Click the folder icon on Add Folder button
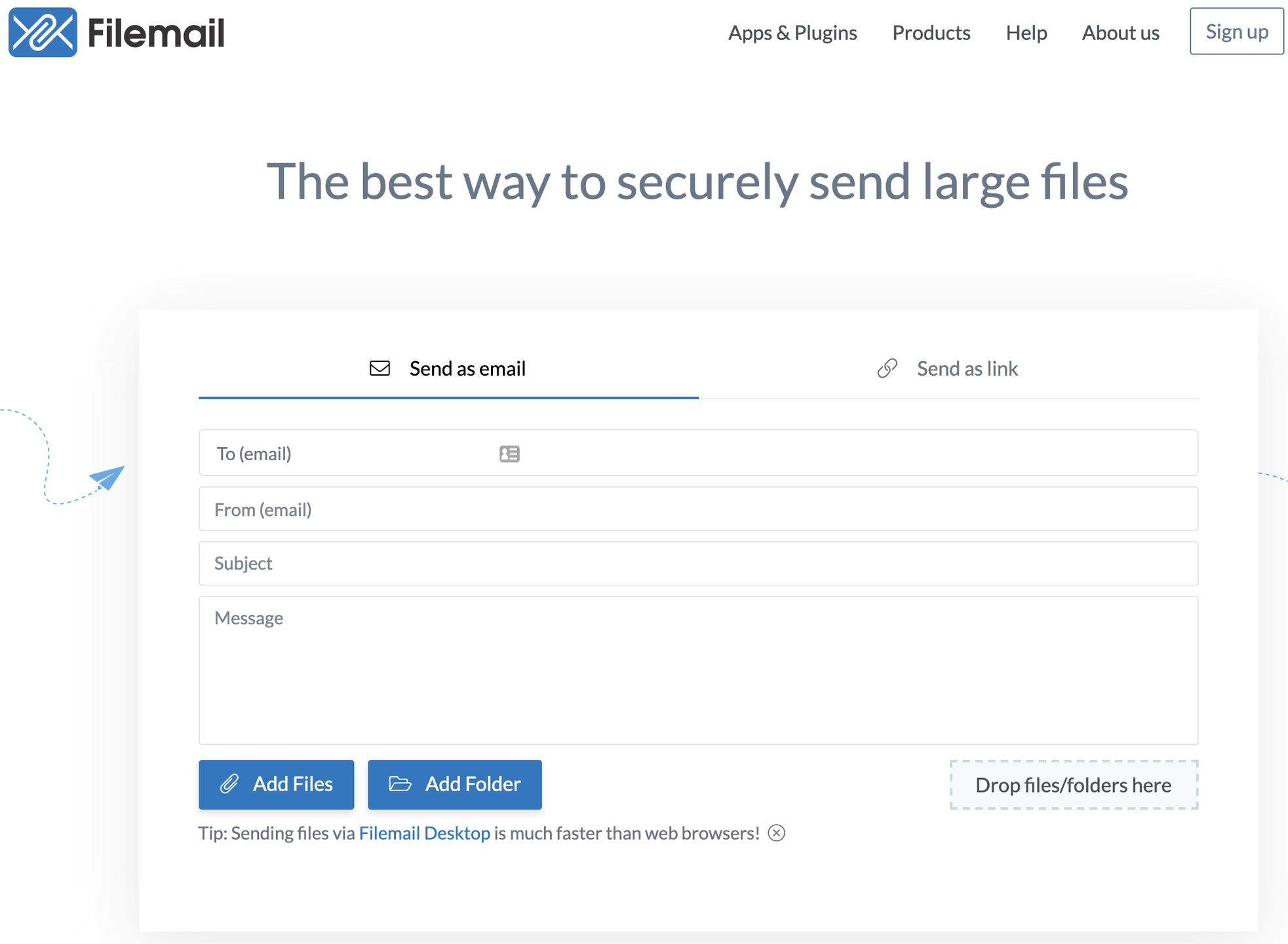The height and width of the screenshot is (944, 1288). click(401, 784)
